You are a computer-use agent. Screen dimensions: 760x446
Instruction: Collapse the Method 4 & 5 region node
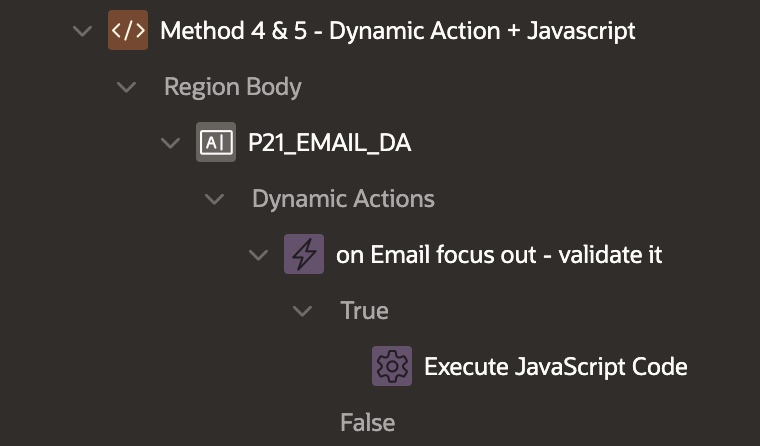(x=82, y=31)
